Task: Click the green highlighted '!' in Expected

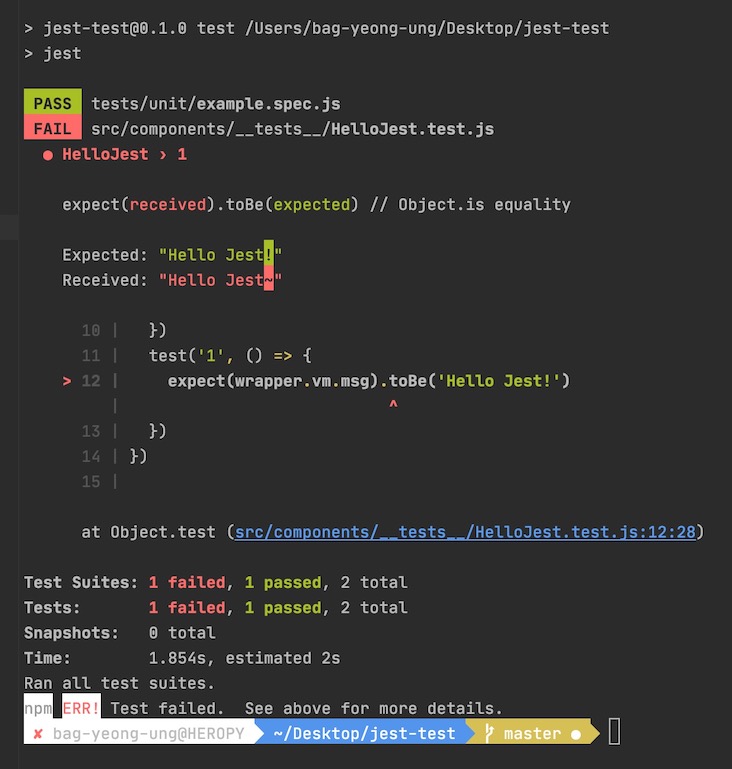Action: coord(269,254)
